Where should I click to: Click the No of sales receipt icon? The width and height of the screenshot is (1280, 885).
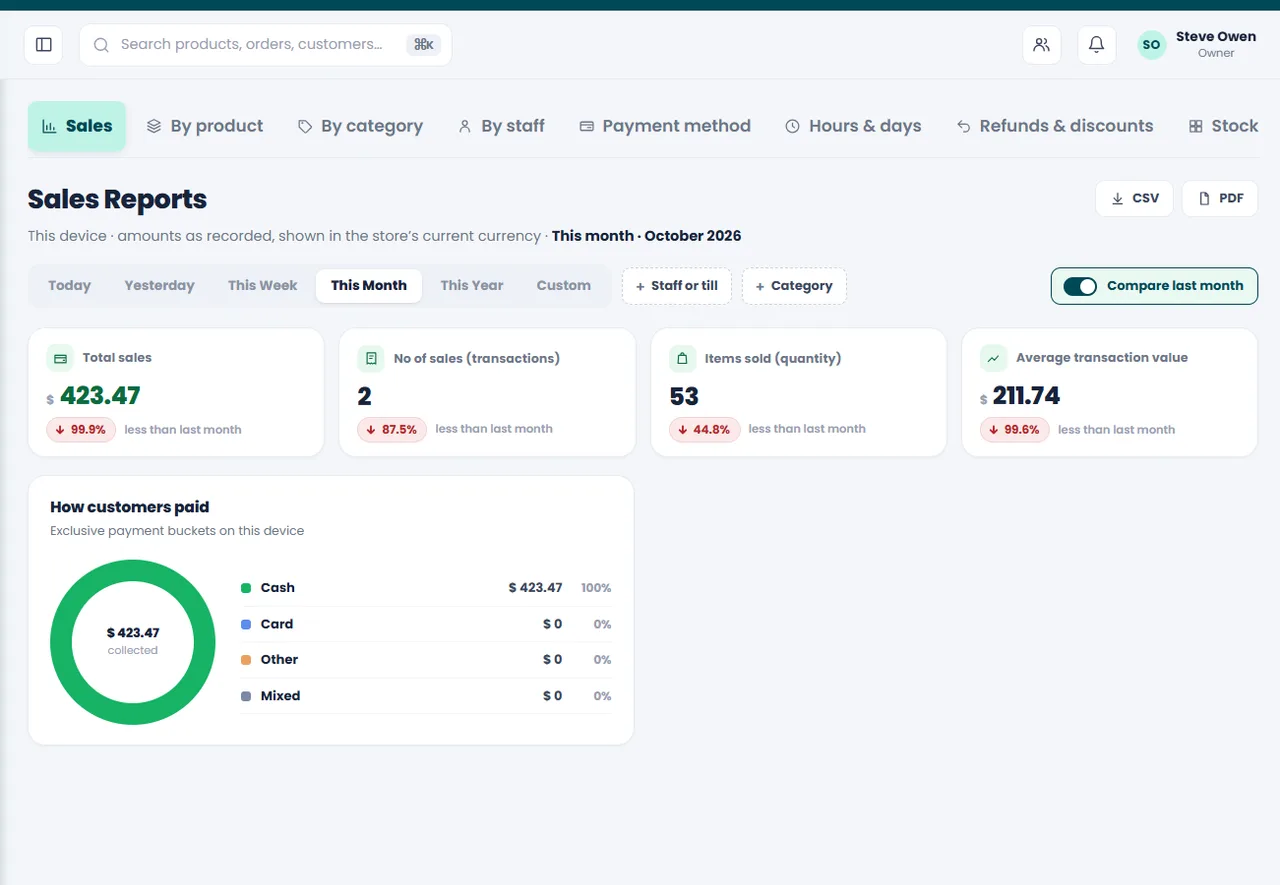click(x=371, y=358)
